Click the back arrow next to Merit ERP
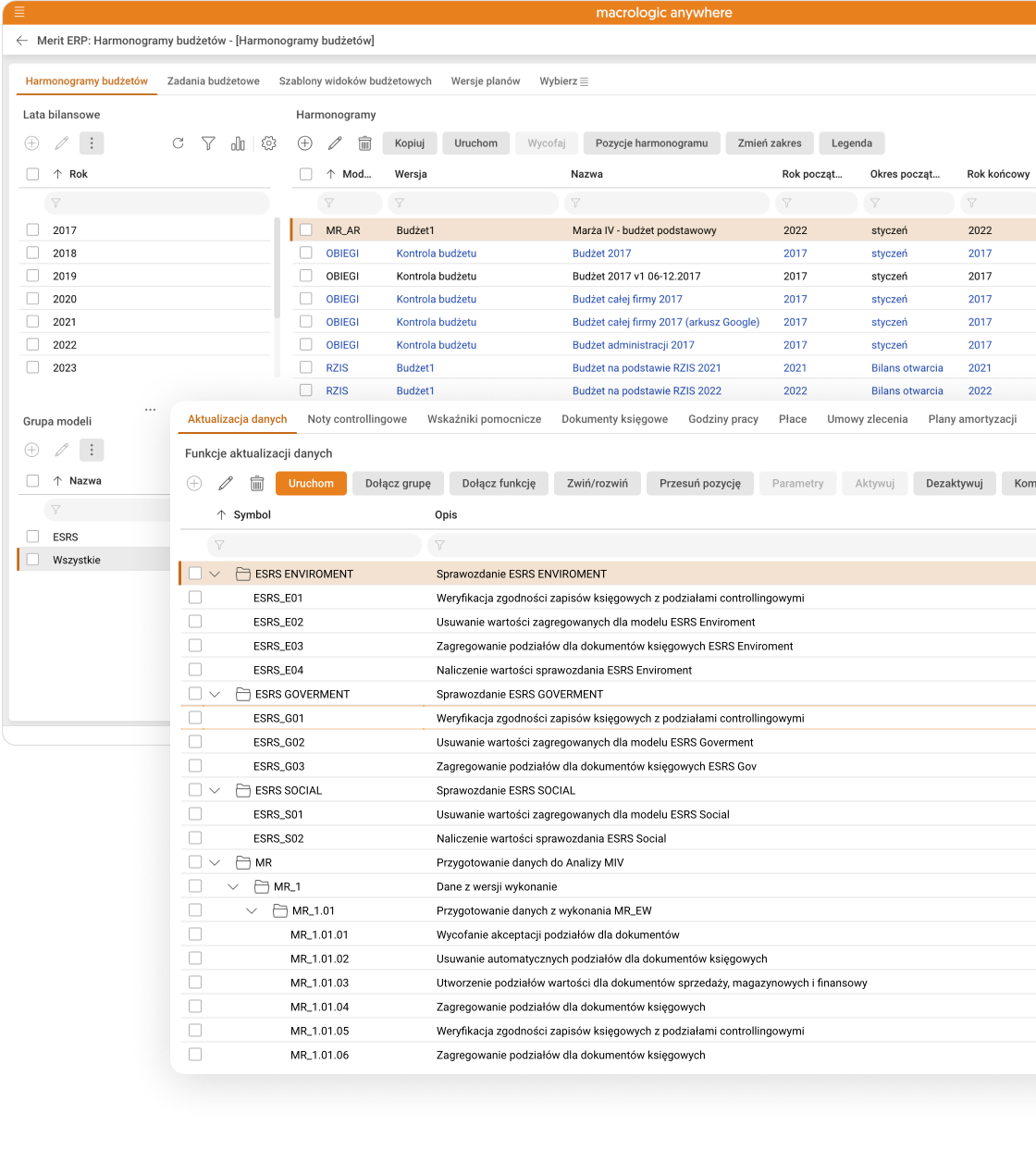The height and width of the screenshot is (1162, 1036). click(22, 41)
